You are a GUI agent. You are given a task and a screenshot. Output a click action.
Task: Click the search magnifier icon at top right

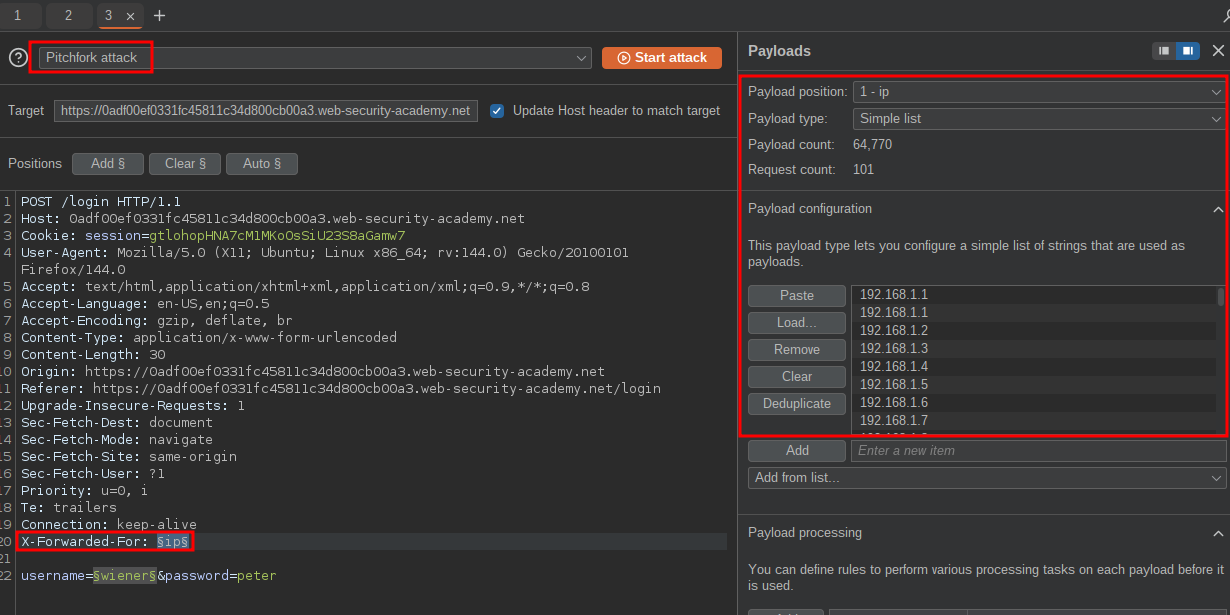1224,16
